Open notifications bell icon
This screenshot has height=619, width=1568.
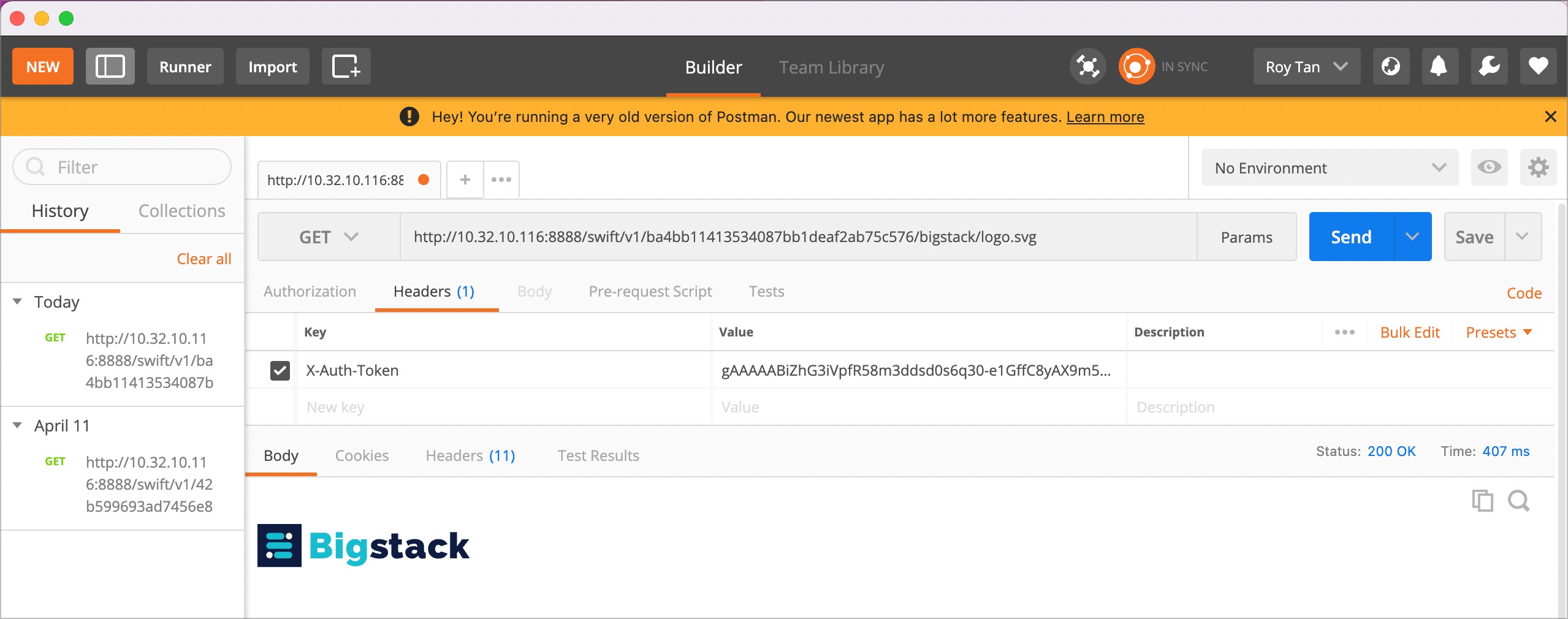(1439, 66)
